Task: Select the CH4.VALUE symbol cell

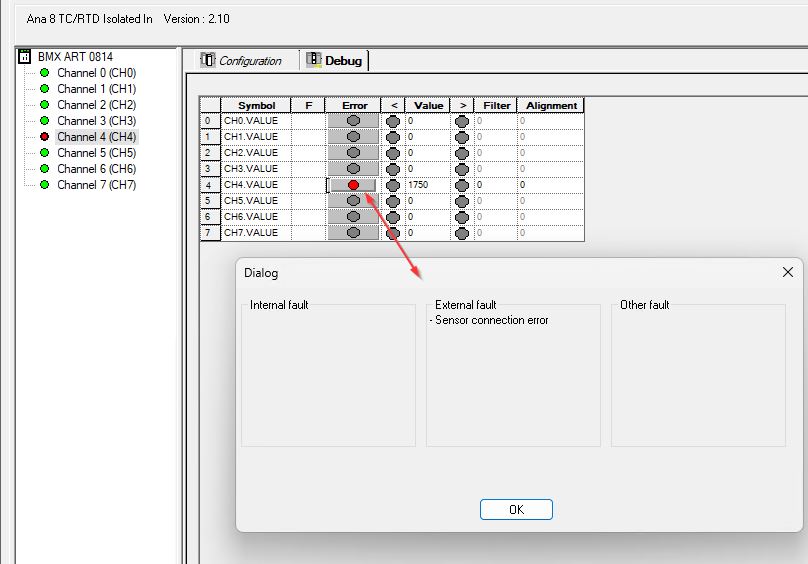Action: point(256,185)
